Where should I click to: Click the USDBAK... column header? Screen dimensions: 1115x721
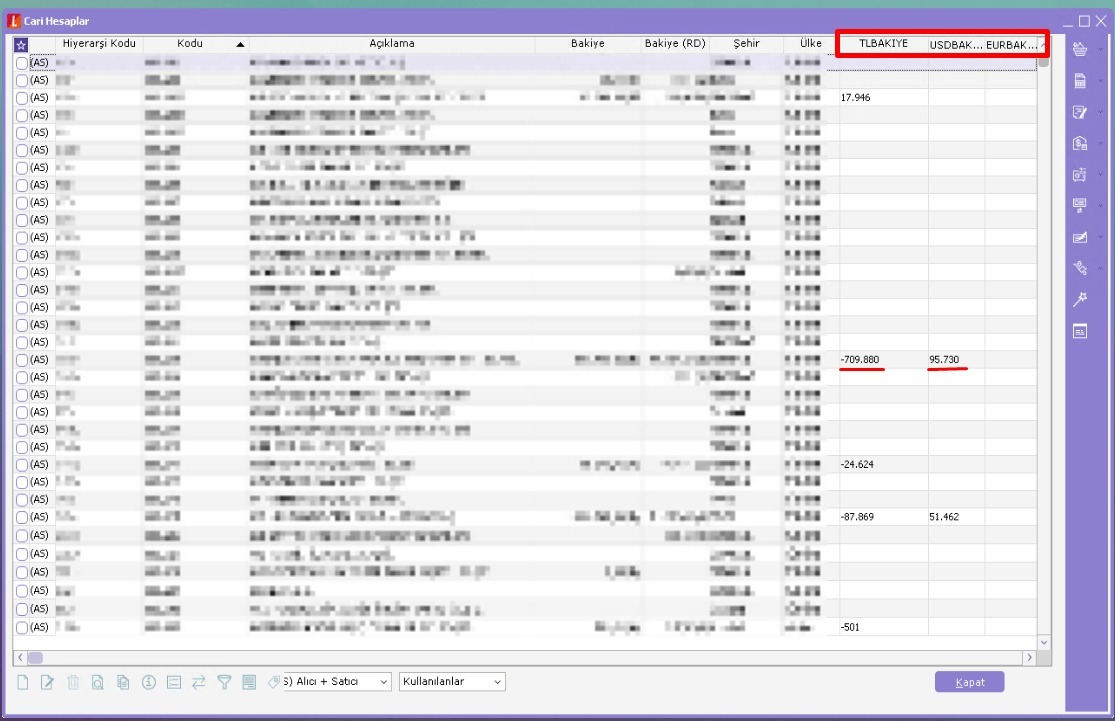pyautogui.click(x=956, y=45)
